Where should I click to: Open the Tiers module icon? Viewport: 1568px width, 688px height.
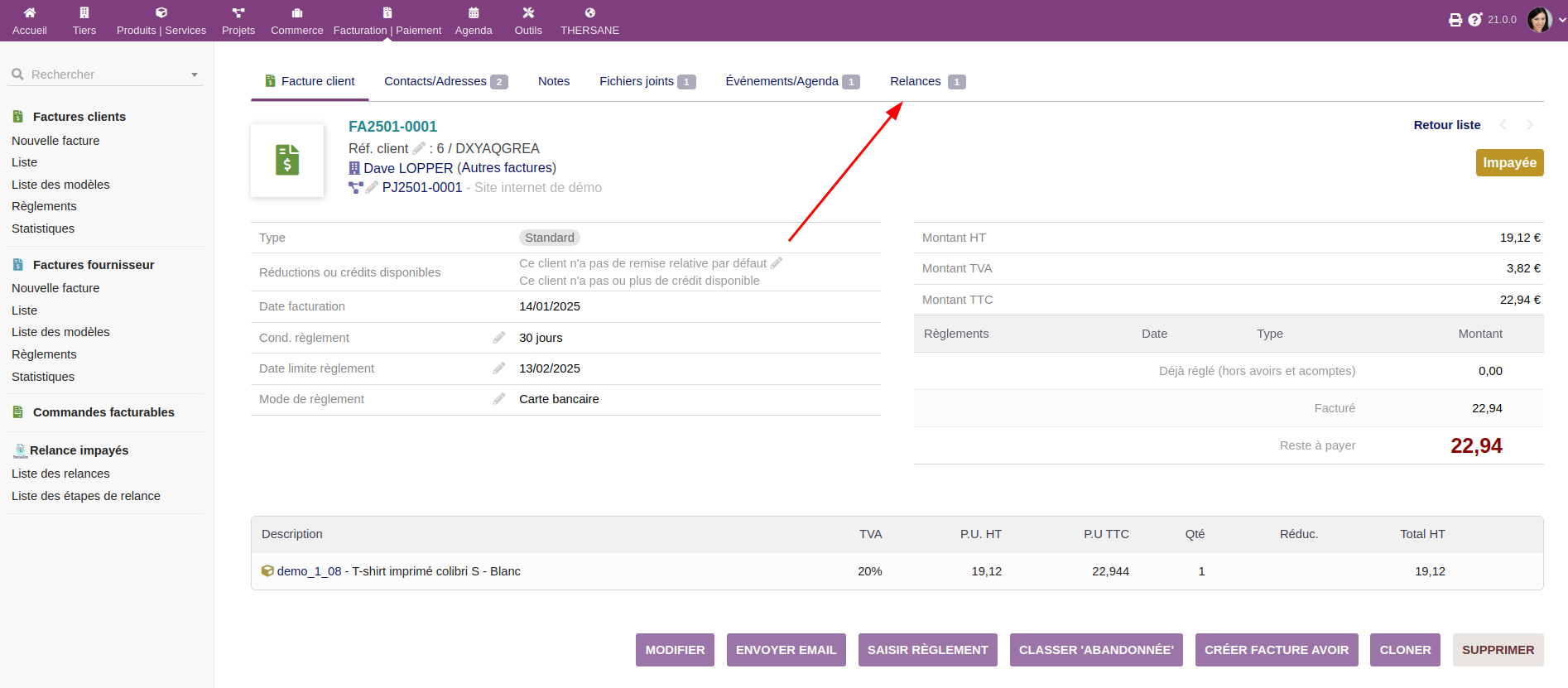point(84,13)
